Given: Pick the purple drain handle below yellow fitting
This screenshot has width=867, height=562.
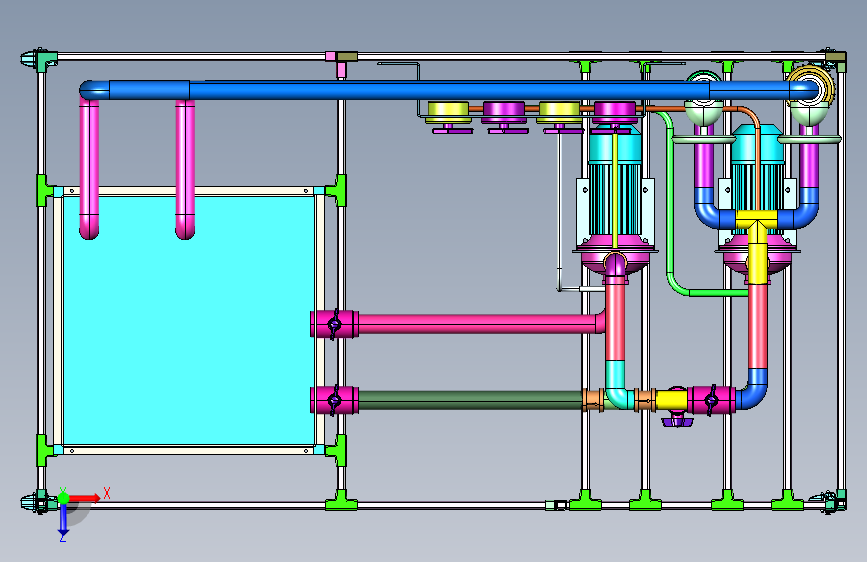Looking at the screenshot, I should [x=677, y=422].
